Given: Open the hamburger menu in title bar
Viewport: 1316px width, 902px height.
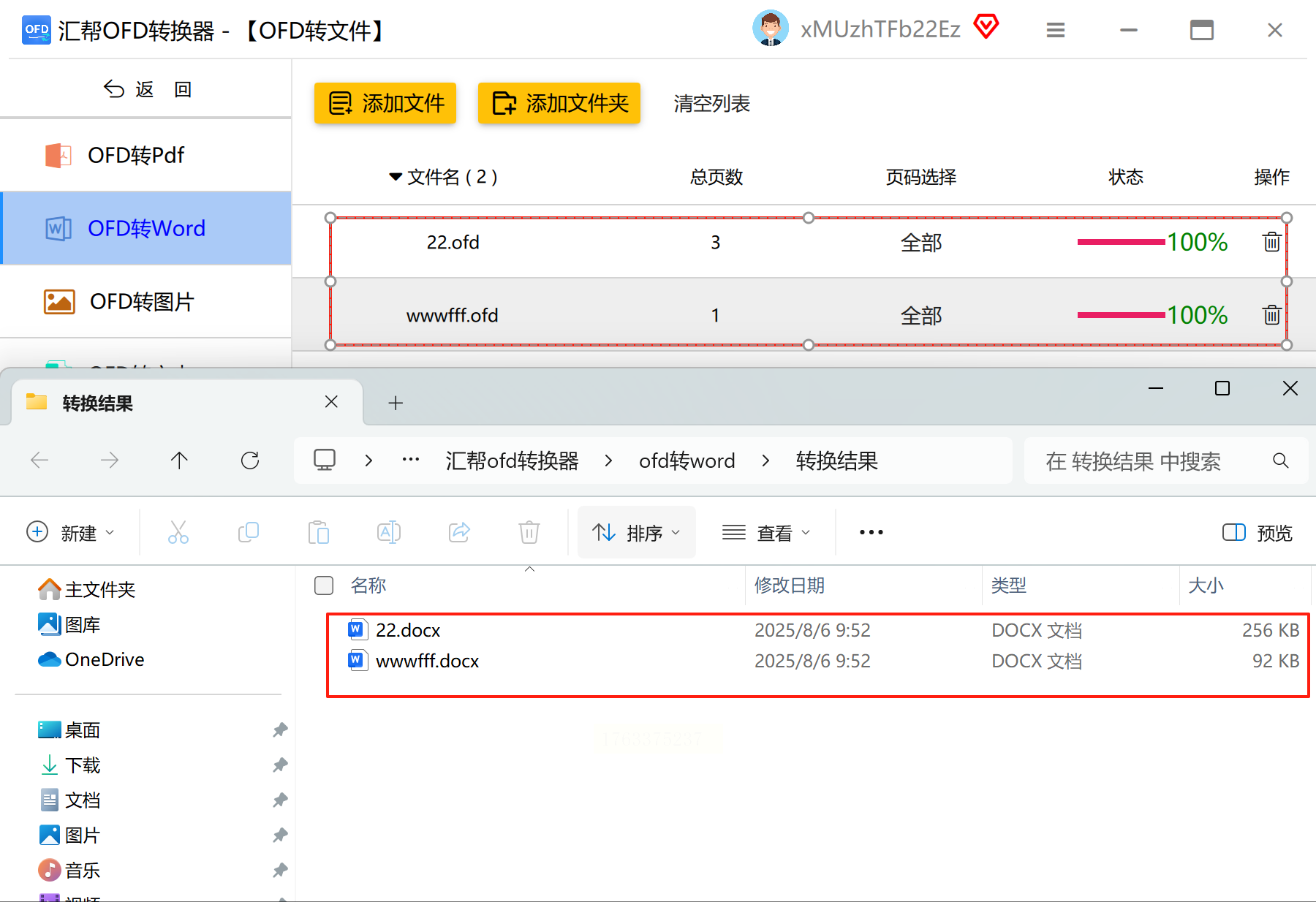Looking at the screenshot, I should tap(1055, 30).
